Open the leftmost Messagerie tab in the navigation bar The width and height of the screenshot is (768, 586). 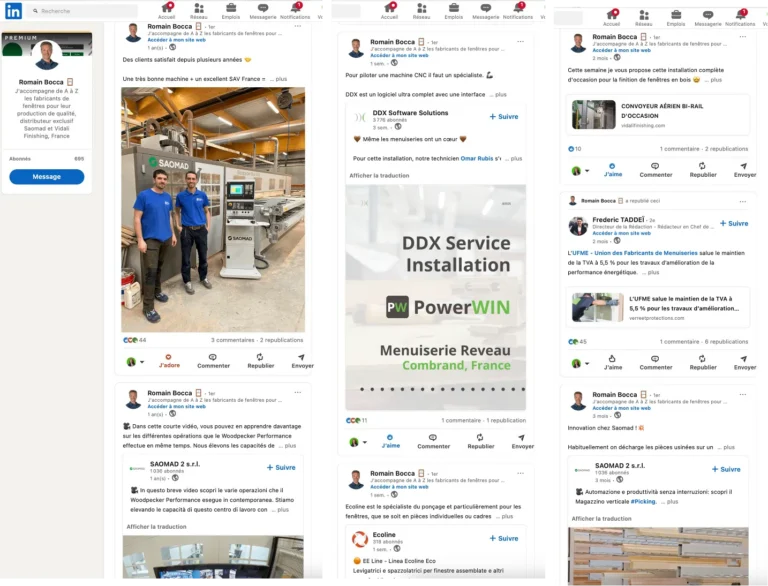point(263,11)
